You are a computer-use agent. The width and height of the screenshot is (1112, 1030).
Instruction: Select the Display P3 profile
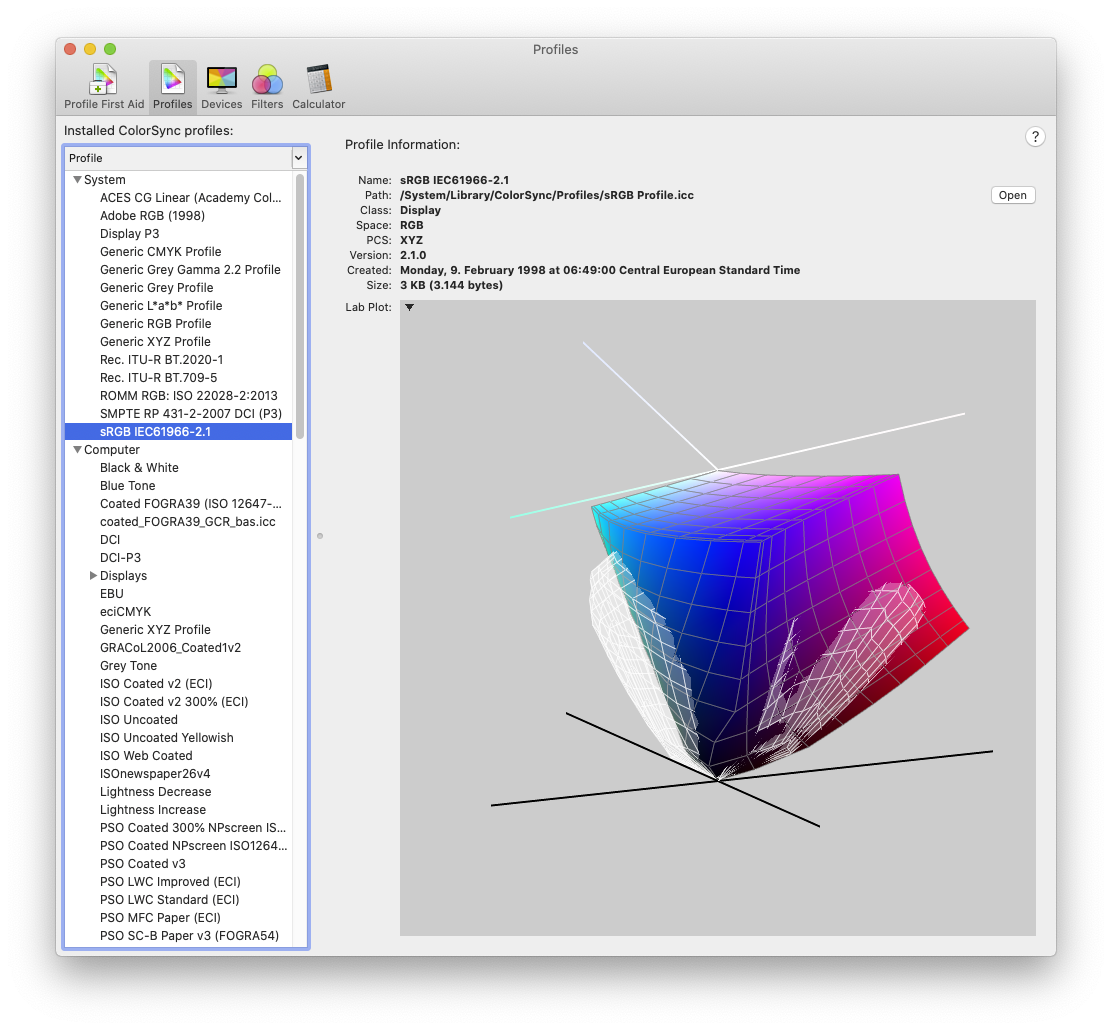pyautogui.click(x=130, y=233)
